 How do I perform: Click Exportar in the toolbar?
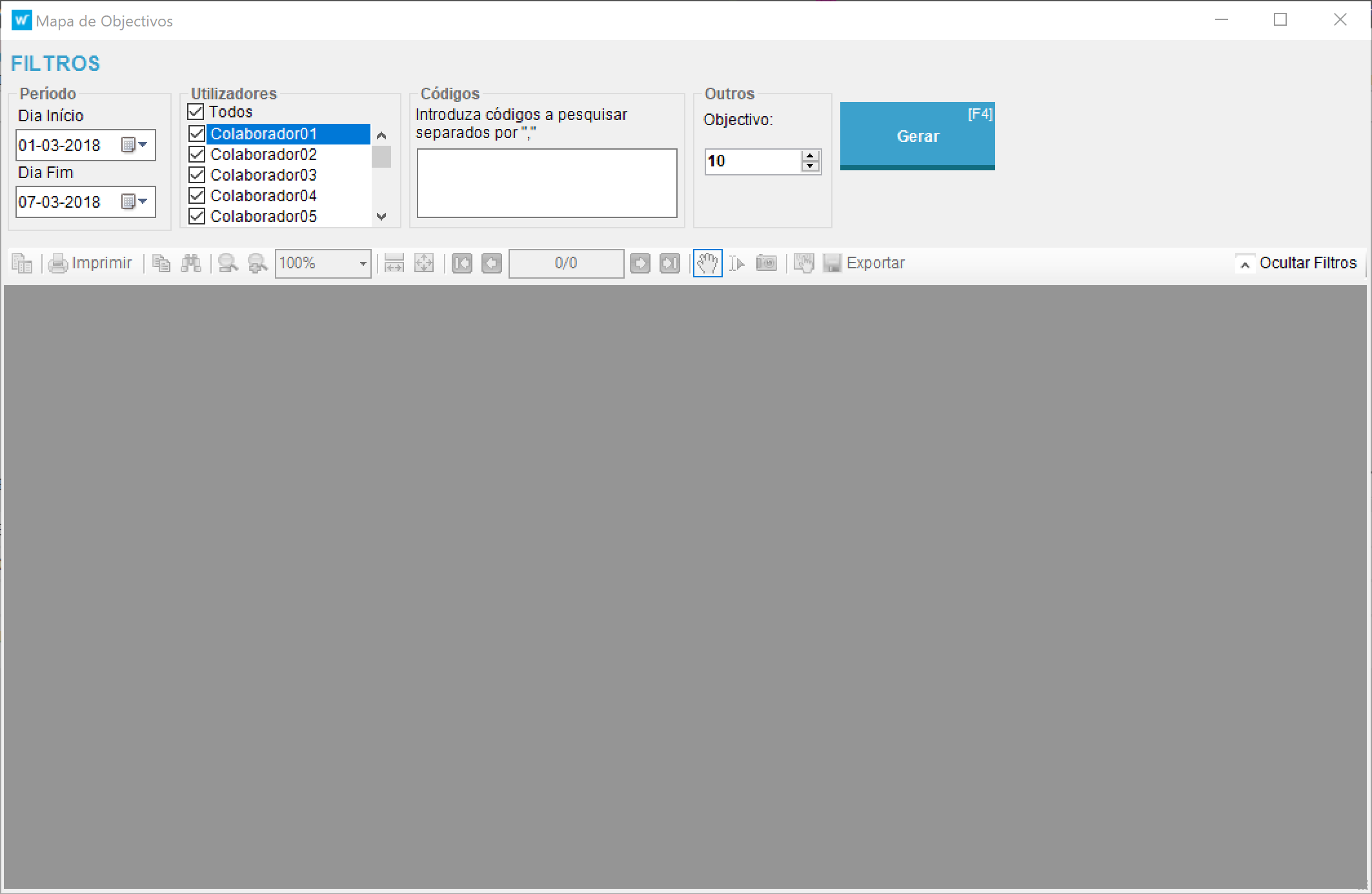coord(865,263)
